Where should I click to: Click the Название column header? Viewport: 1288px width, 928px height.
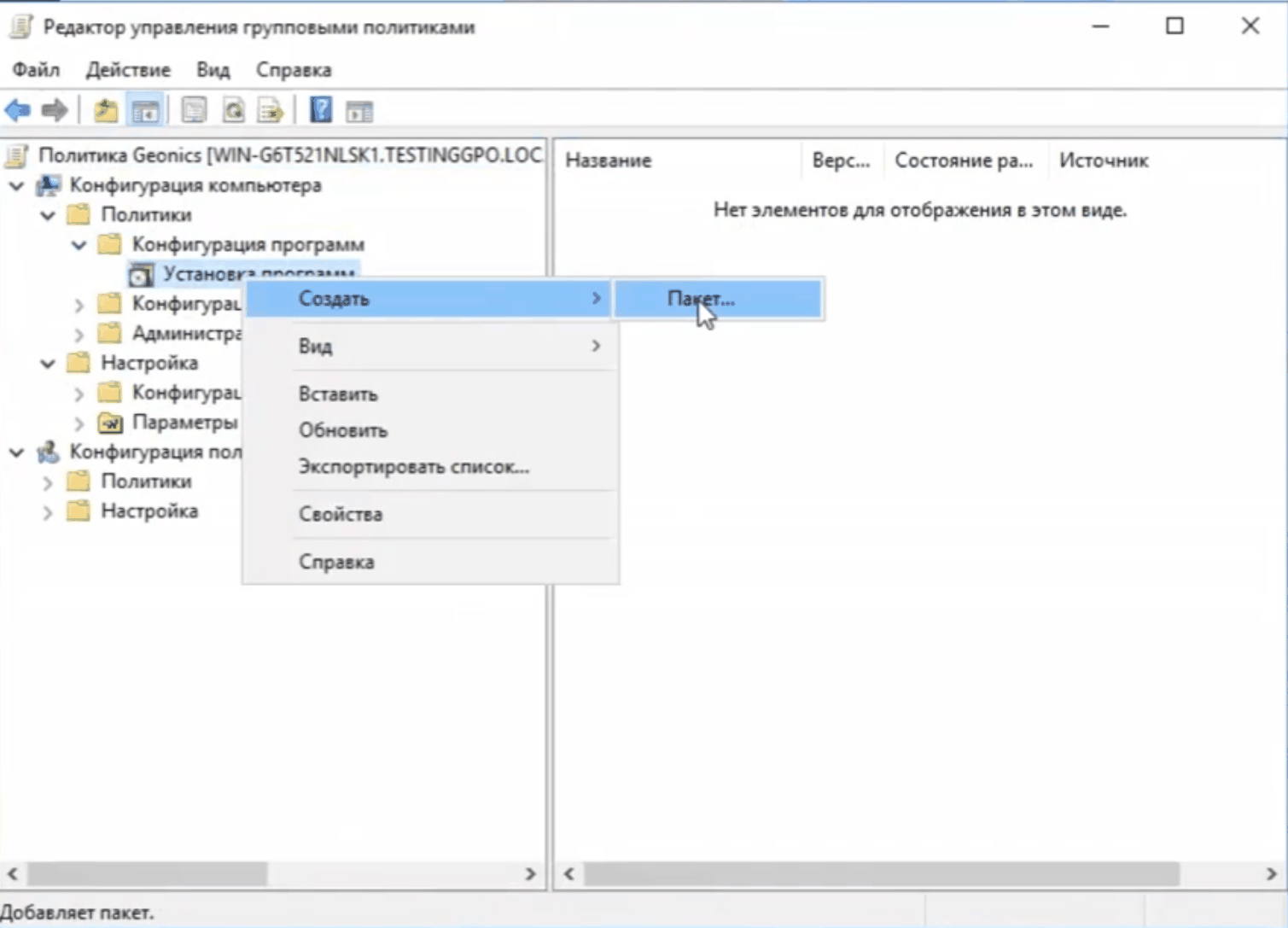click(x=608, y=161)
